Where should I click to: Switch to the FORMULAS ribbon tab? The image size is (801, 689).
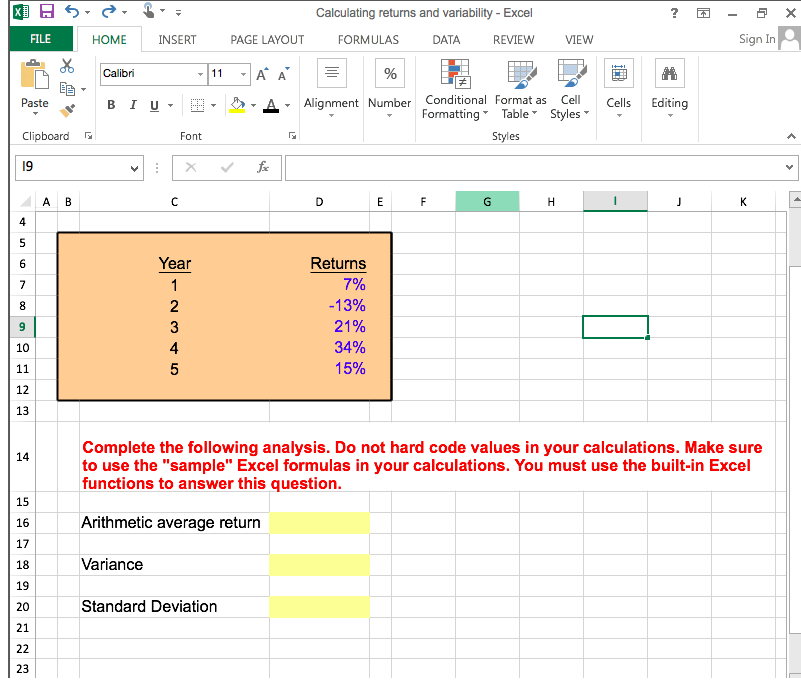368,40
